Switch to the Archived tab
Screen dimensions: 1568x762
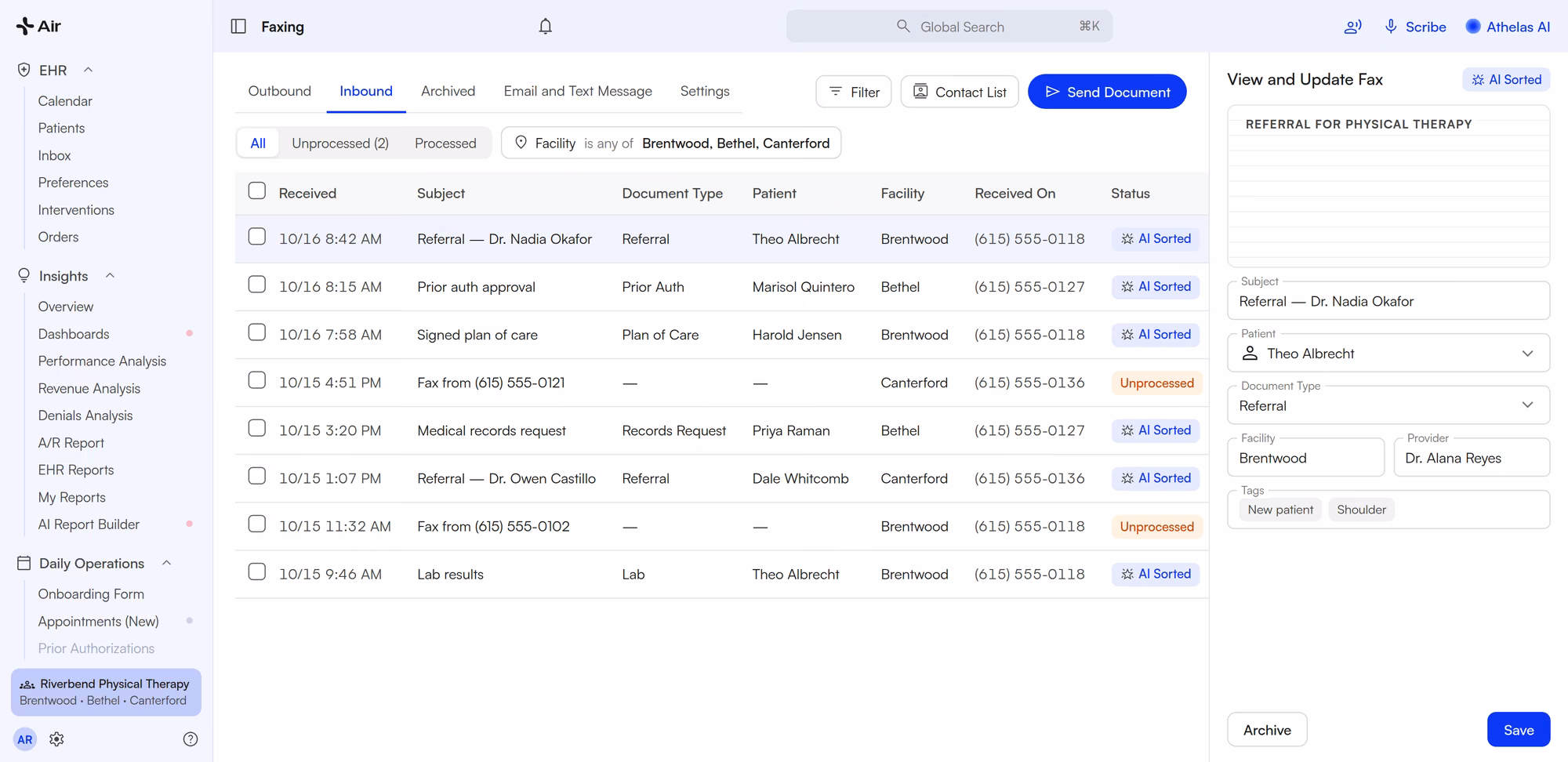coord(448,91)
